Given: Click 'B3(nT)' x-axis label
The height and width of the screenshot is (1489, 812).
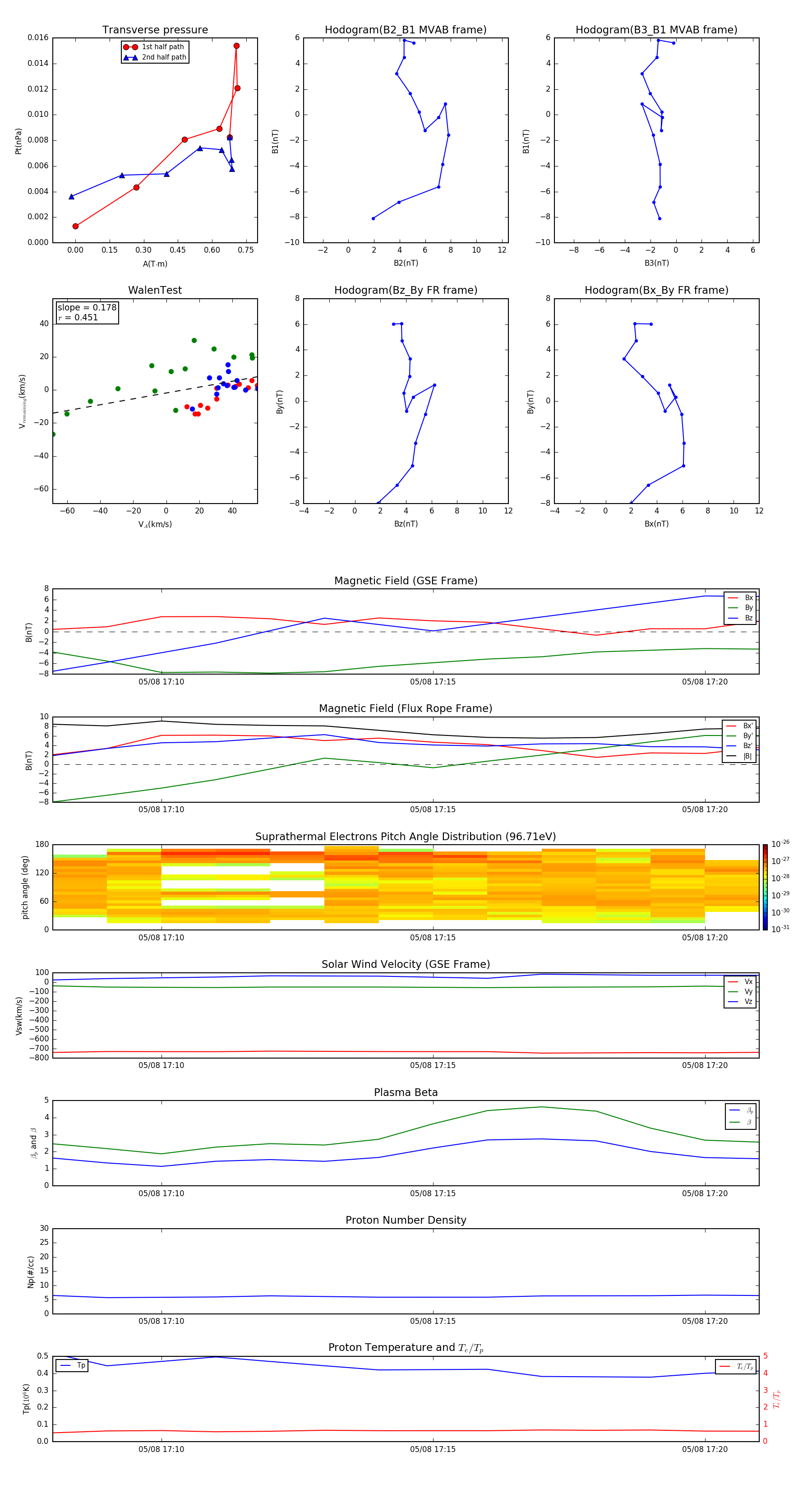Looking at the screenshot, I should click(656, 263).
